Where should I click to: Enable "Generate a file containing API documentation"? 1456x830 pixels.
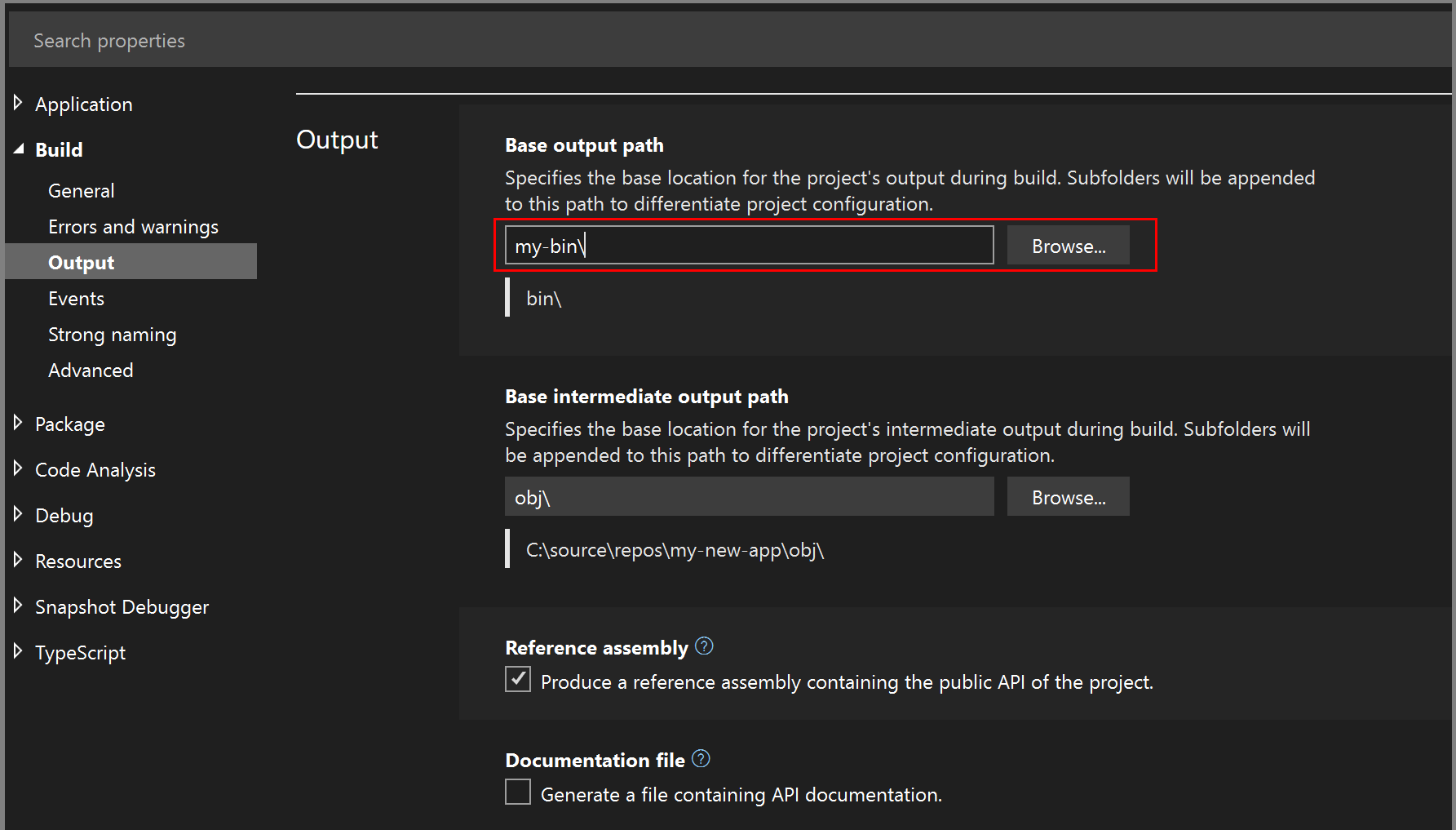[517, 792]
